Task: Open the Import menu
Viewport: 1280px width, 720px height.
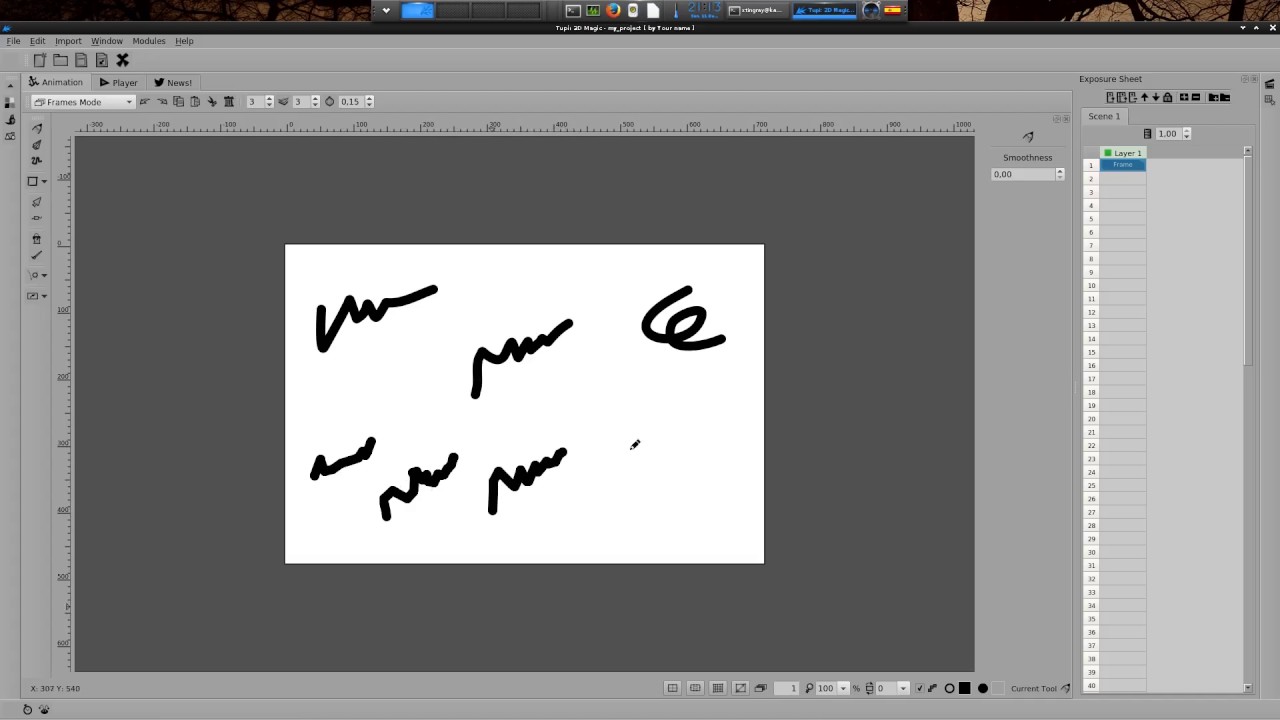Action: (68, 41)
